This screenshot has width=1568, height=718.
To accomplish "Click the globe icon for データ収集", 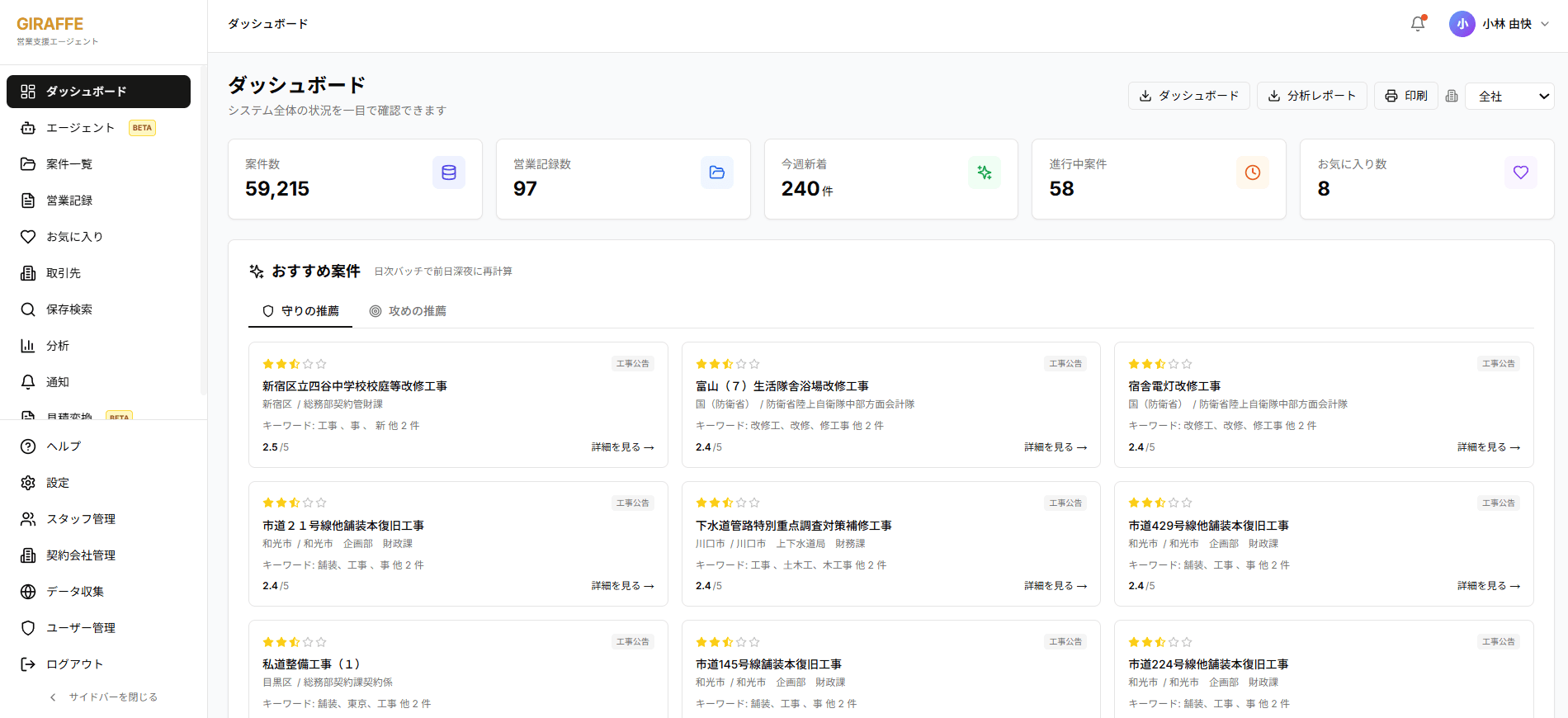I will pyautogui.click(x=28, y=592).
